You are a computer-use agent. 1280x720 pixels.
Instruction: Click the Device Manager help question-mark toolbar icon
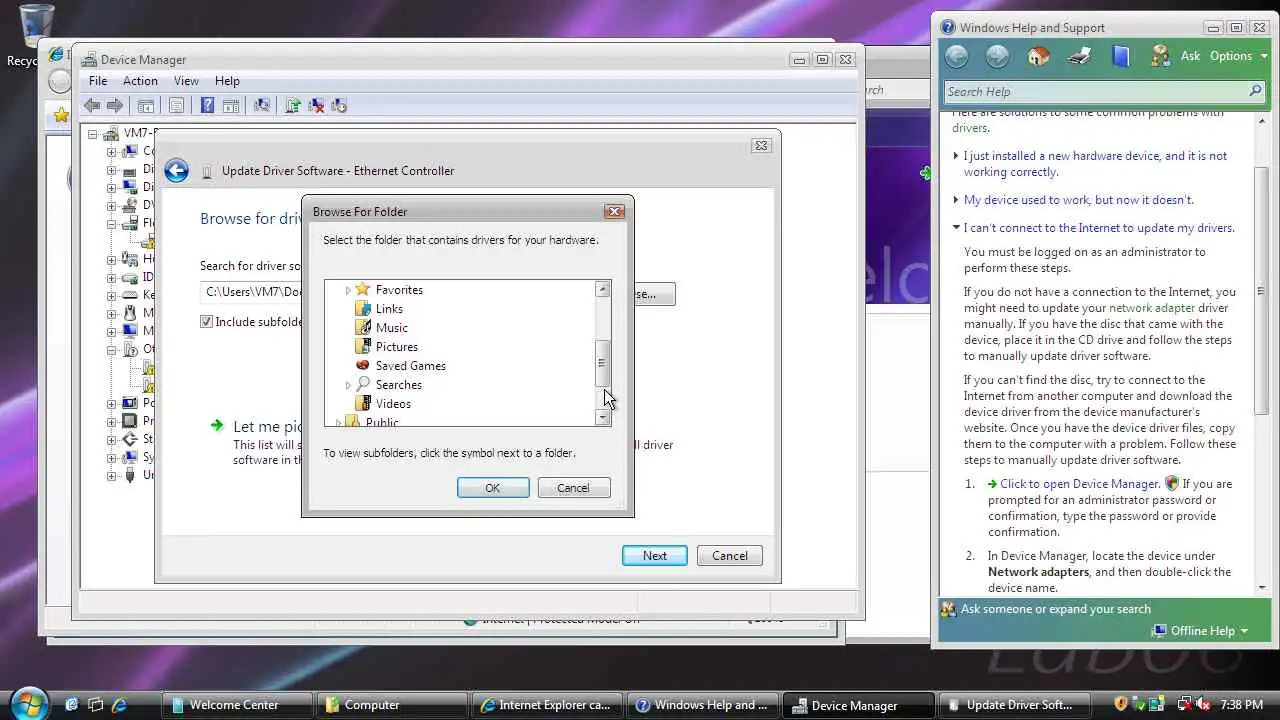[x=207, y=105]
